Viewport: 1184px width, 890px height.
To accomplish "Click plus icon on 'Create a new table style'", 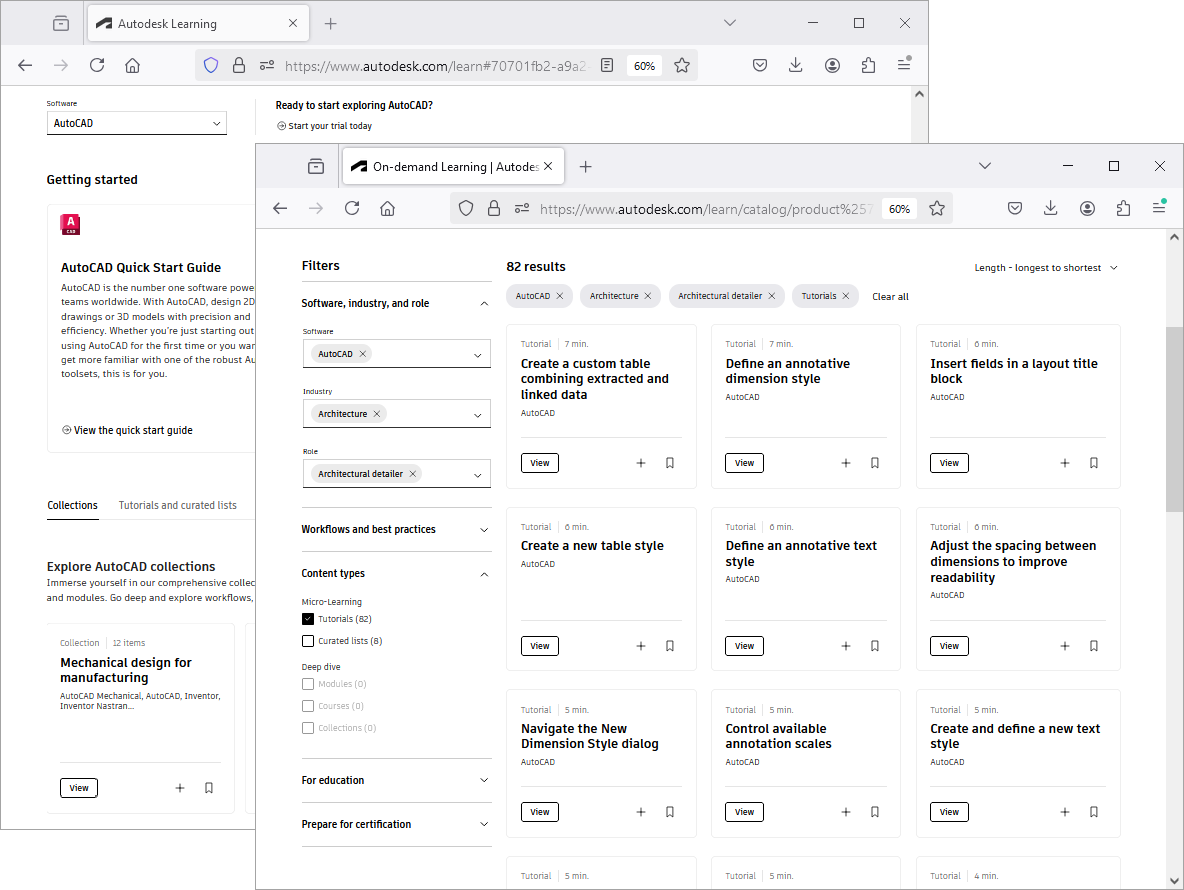I will coord(641,646).
